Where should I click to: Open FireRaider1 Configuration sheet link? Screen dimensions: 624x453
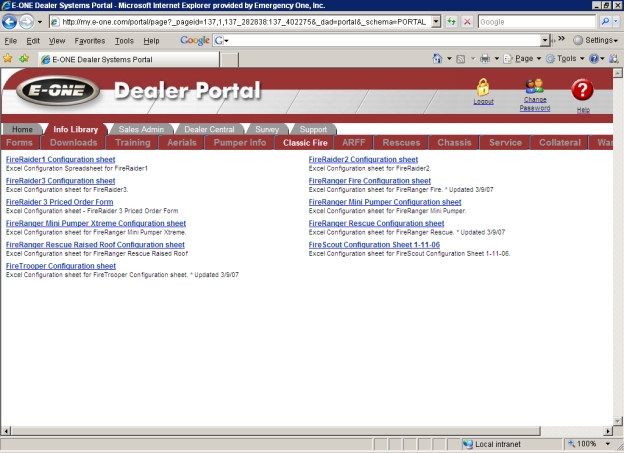pos(60,159)
